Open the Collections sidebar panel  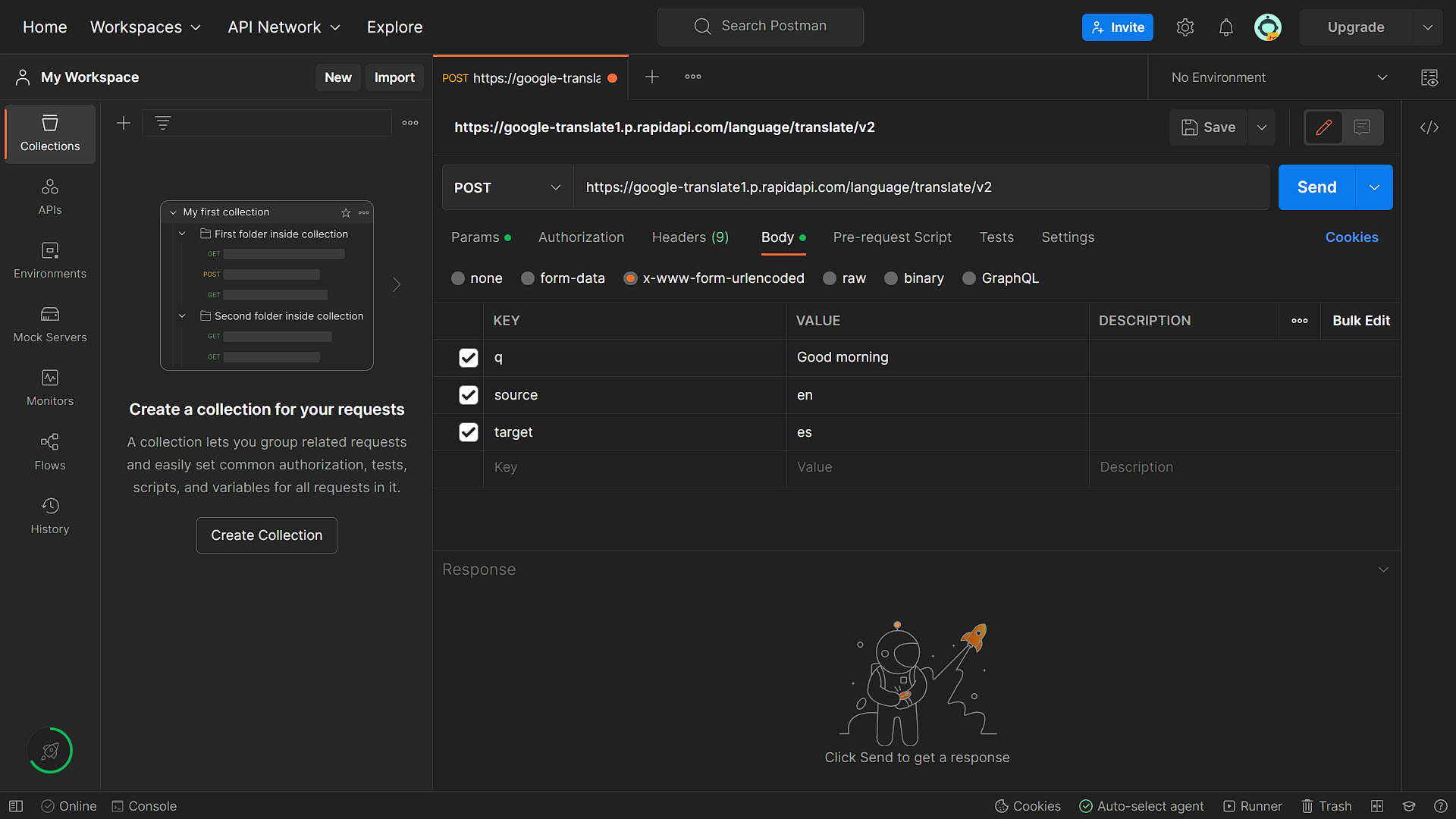coord(50,133)
